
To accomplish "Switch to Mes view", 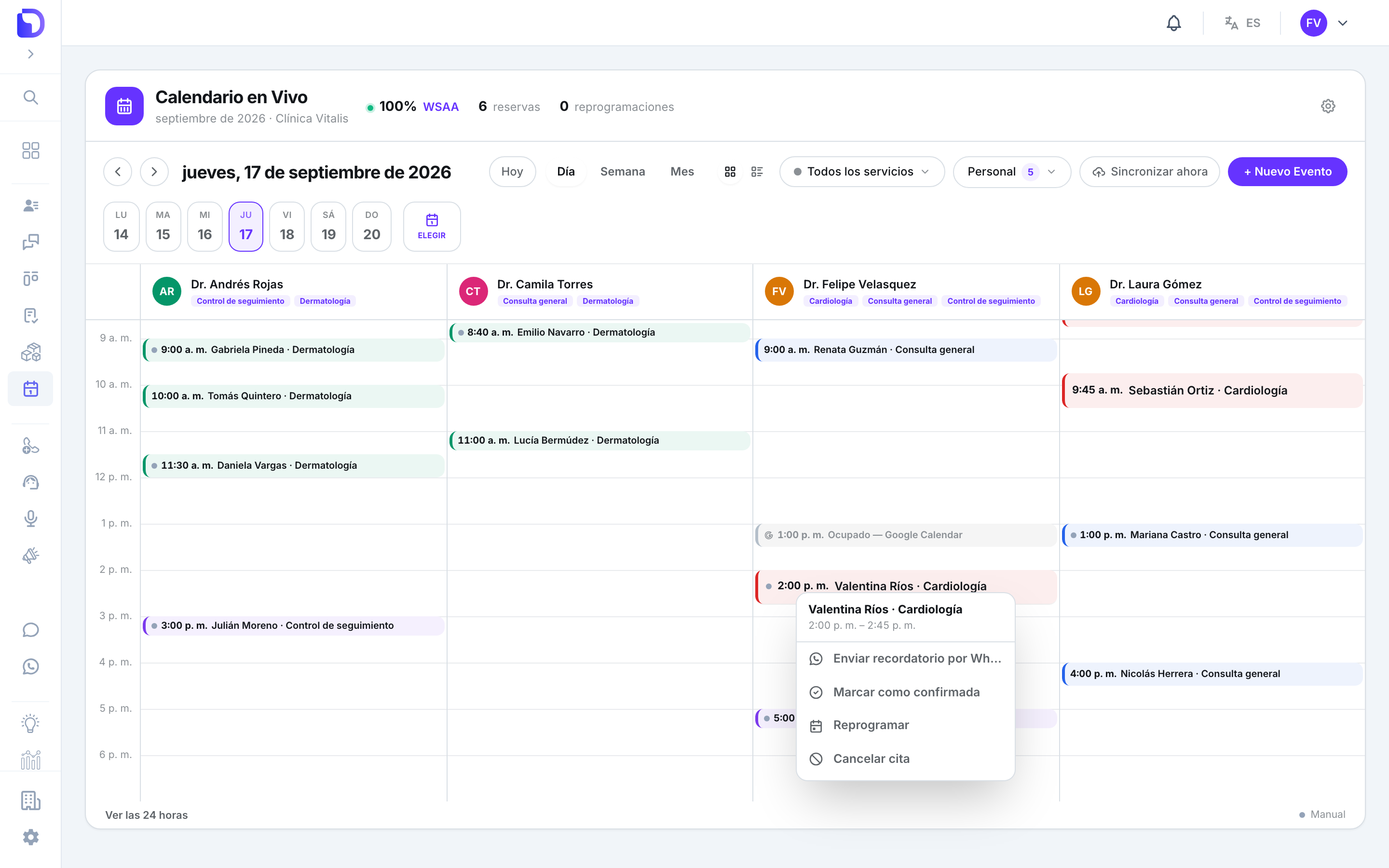I will pos(682,172).
